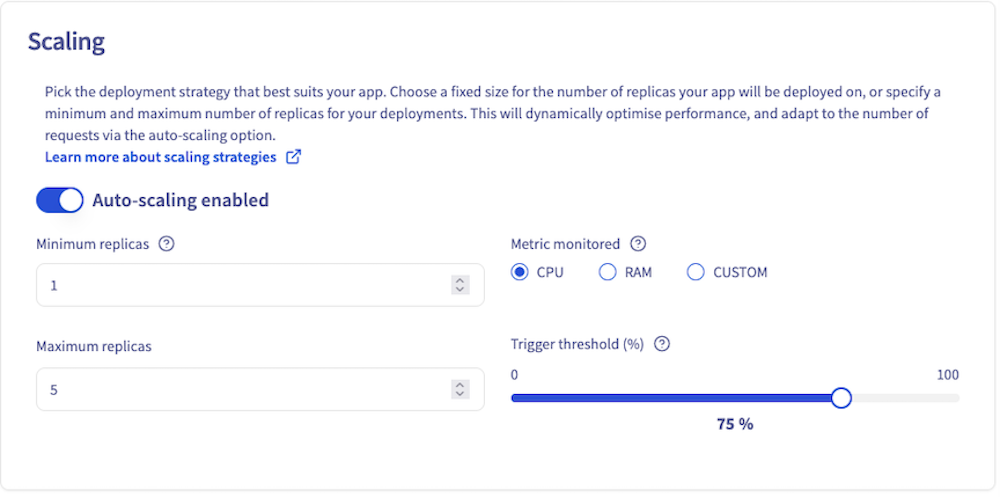The width and height of the screenshot is (1000, 497).
Task: Click the help icon beside Metric monitored
Action: [x=638, y=244]
